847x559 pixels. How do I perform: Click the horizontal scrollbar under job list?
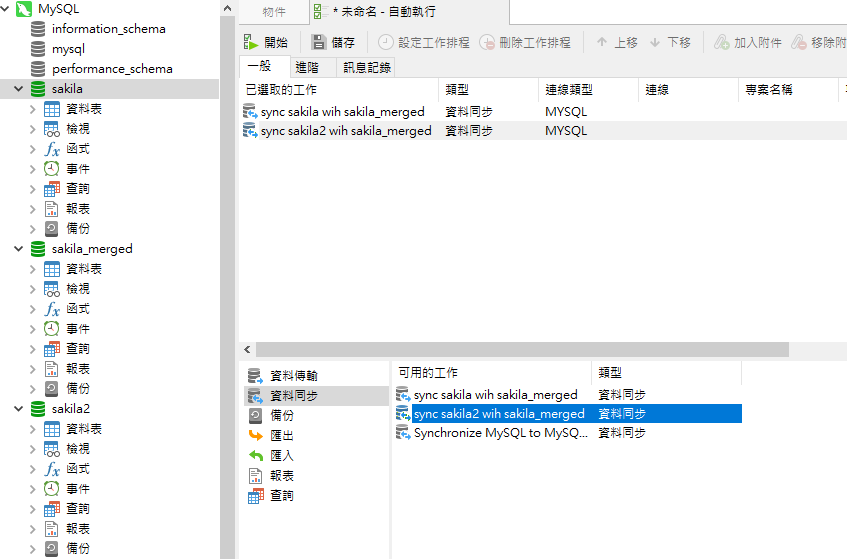pyautogui.click(x=520, y=350)
